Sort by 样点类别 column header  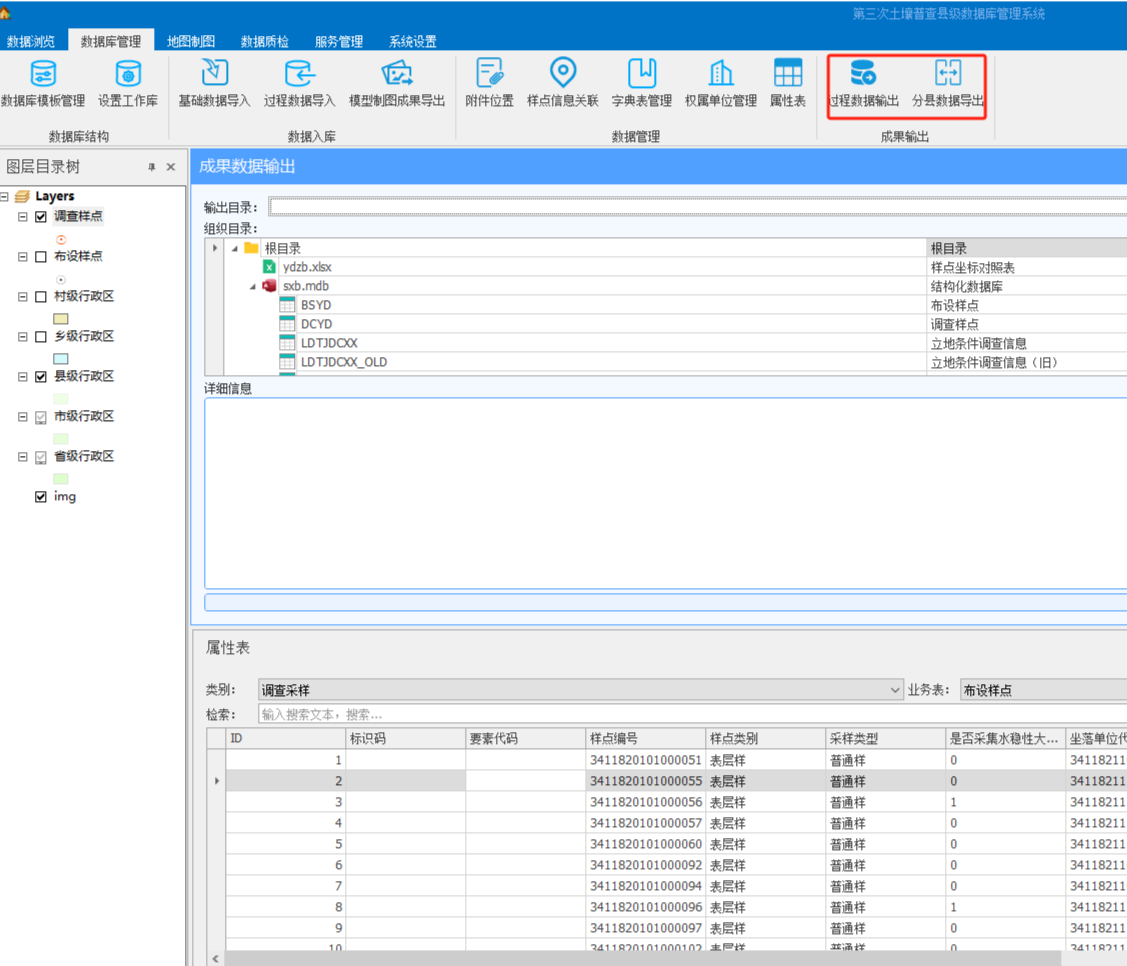[765, 738]
